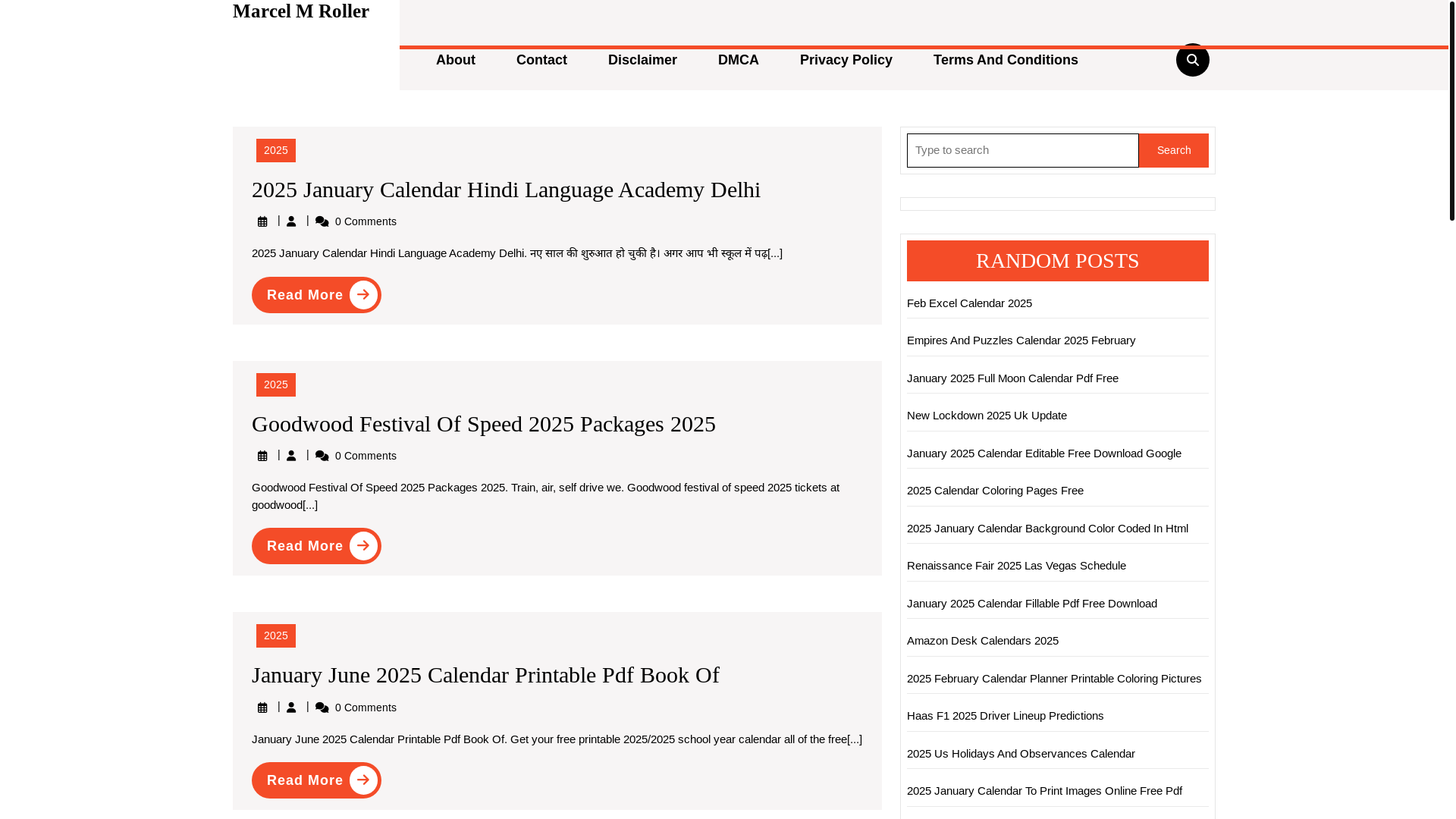Viewport: 1456px width, 819px height.
Task: Click the sidebar Search button
Action: tap(1174, 150)
